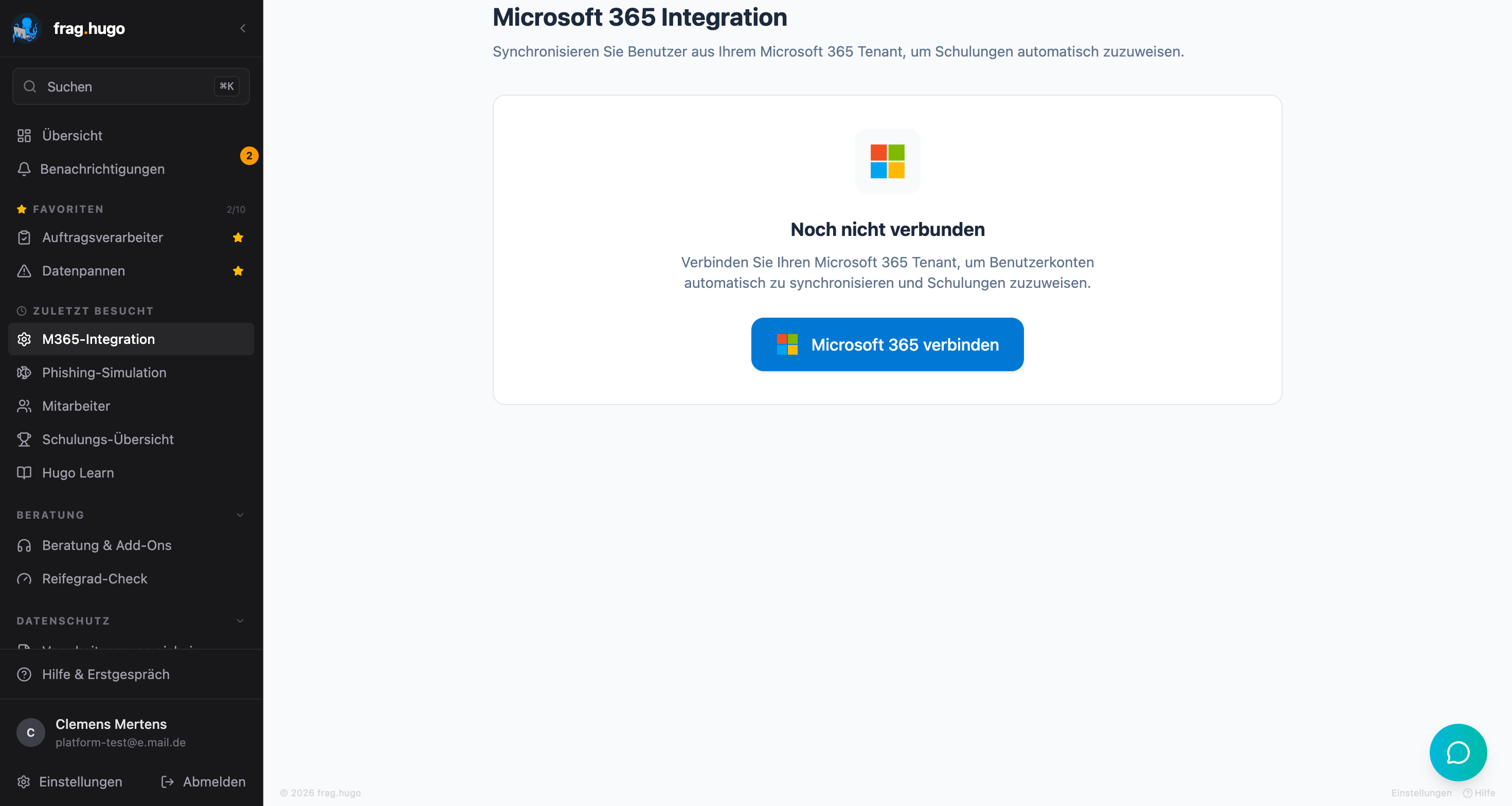Open the Mitarbeiter people icon
1512x806 pixels.
24,406
